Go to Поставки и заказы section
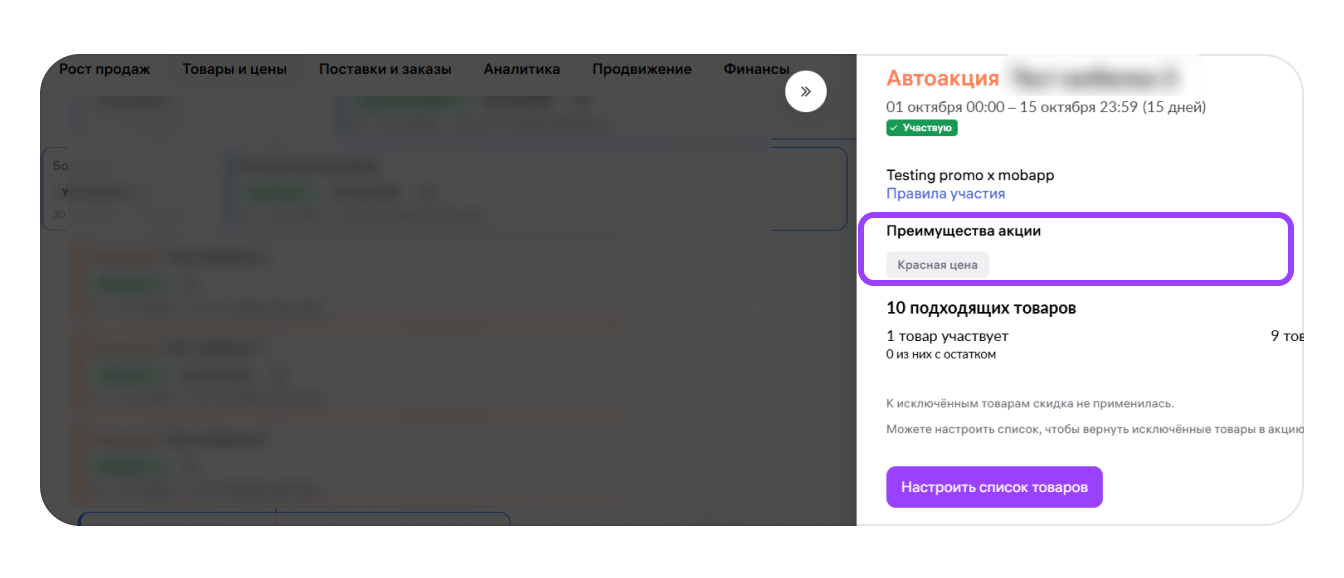This screenshot has height=578, width=1344. point(385,69)
